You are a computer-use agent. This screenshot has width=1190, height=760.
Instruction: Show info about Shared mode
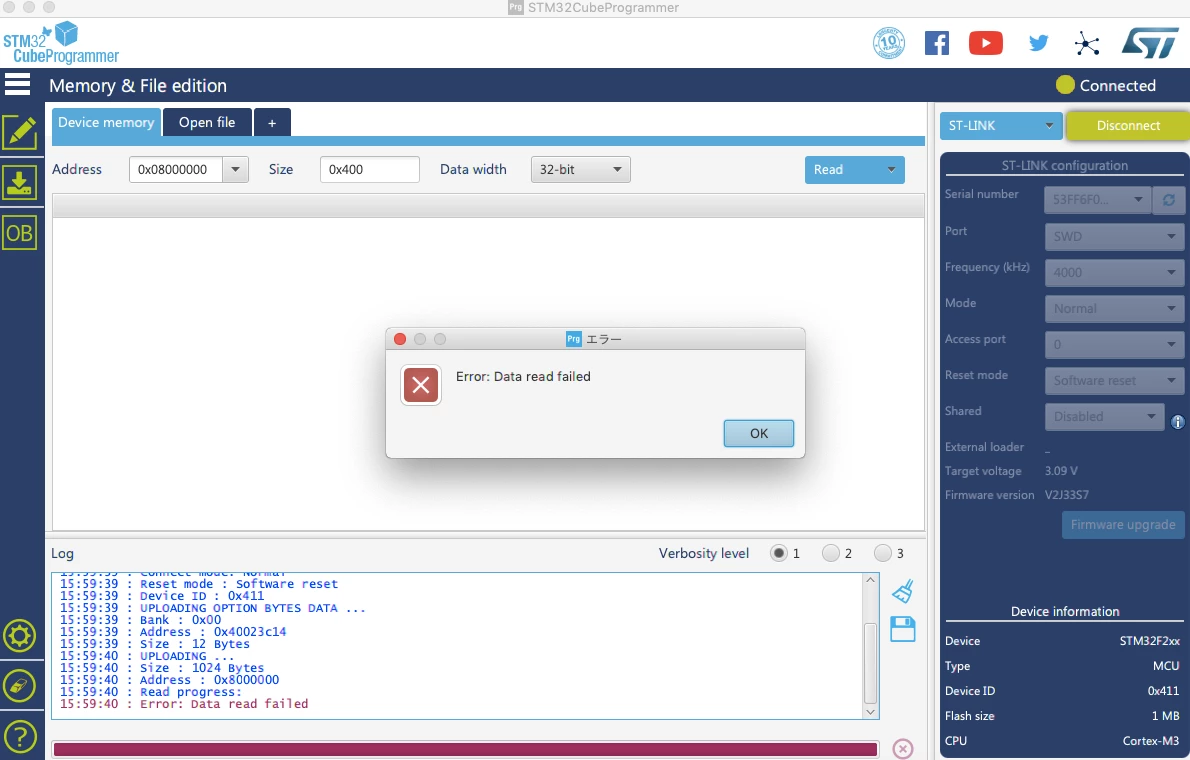pos(1178,422)
